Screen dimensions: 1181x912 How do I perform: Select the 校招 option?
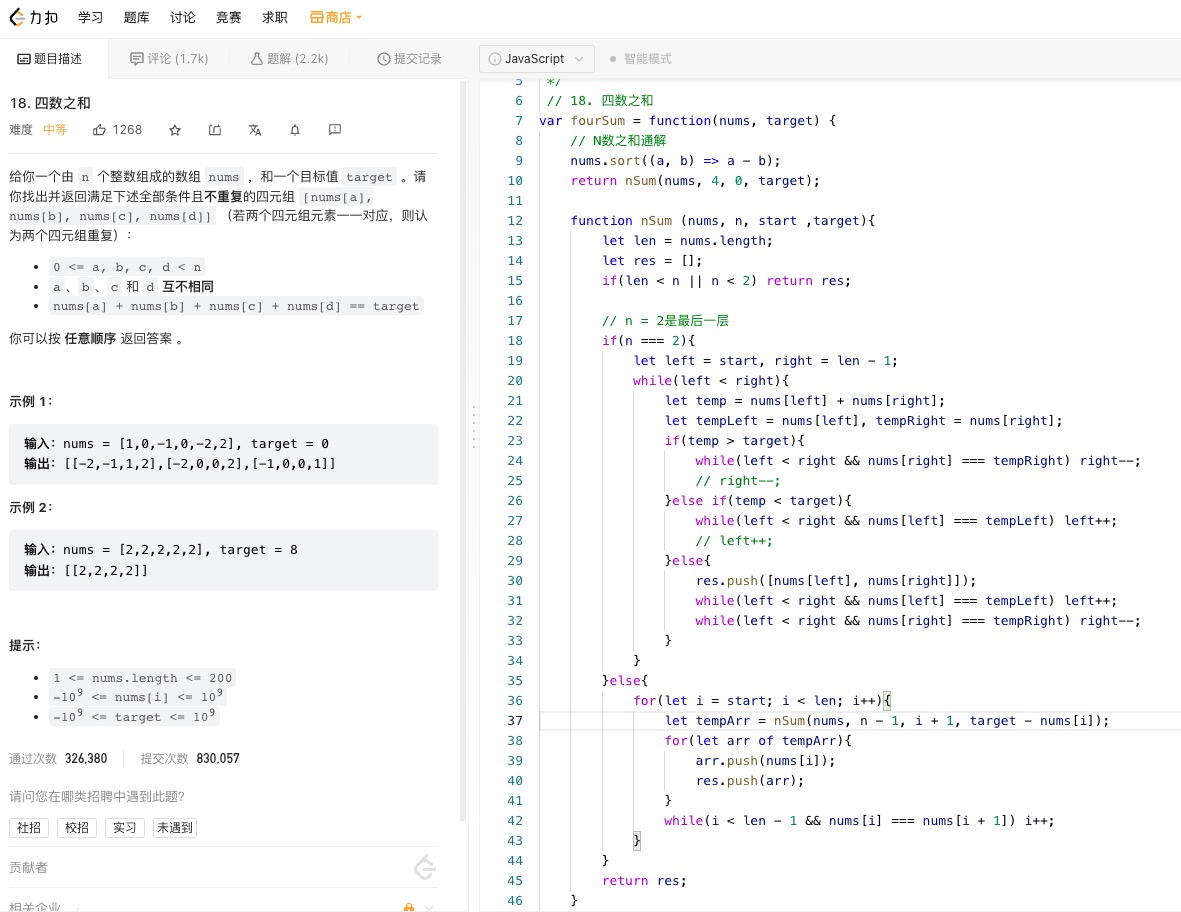point(77,828)
